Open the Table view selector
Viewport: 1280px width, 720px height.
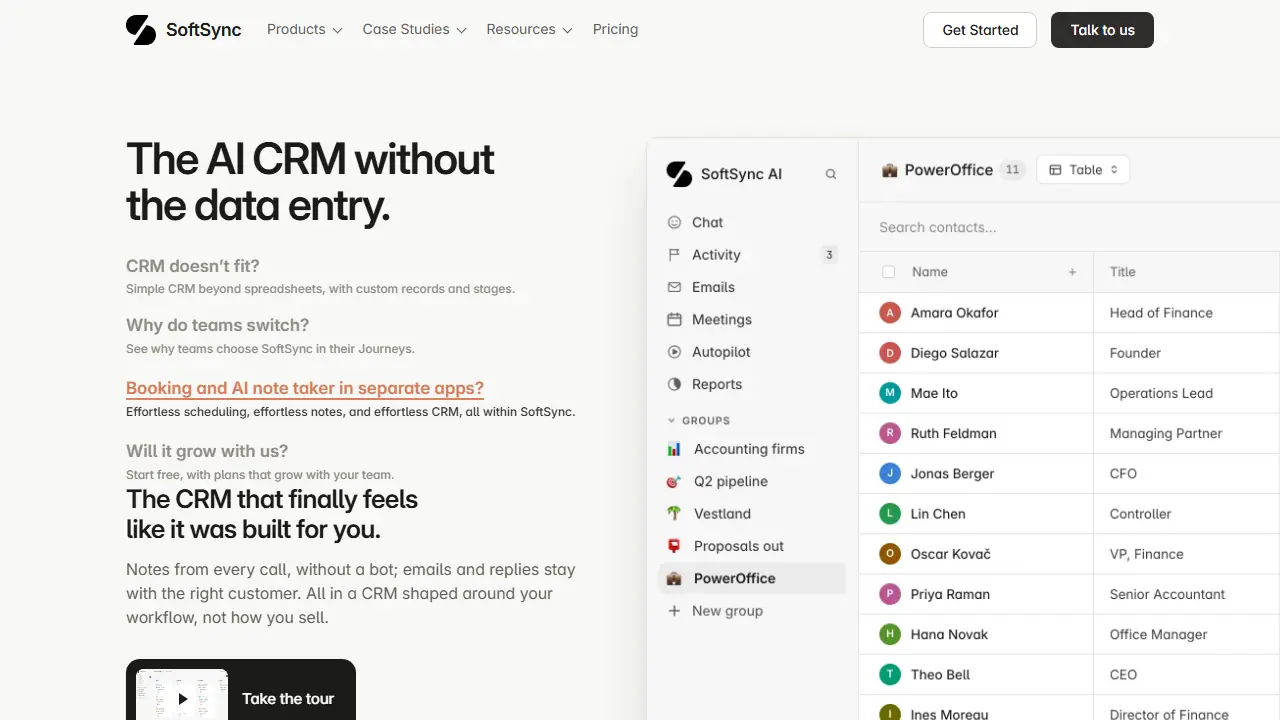pyautogui.click(x=1083, y=170)
